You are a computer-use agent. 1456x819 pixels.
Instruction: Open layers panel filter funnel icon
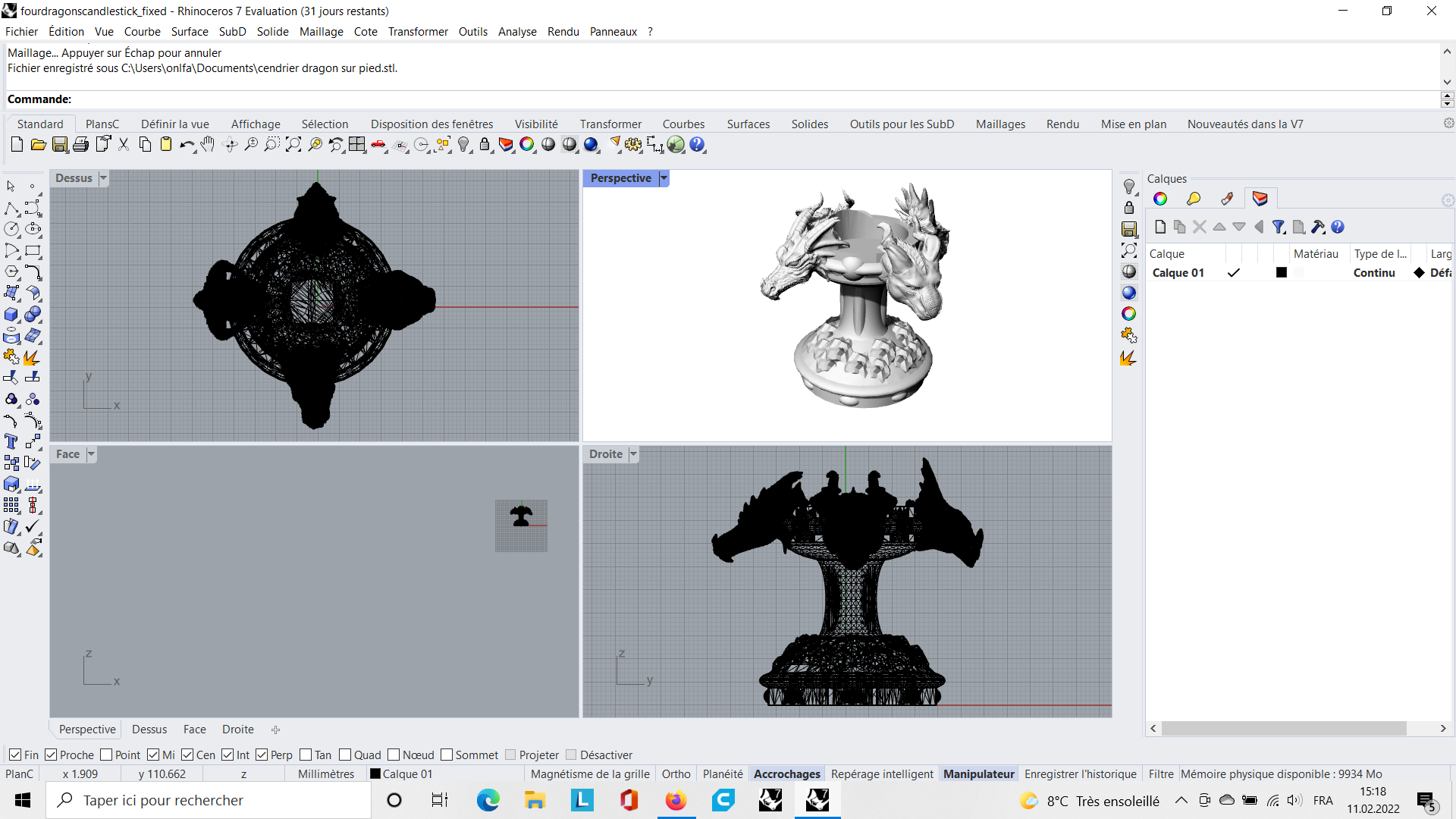[1279, 227]
